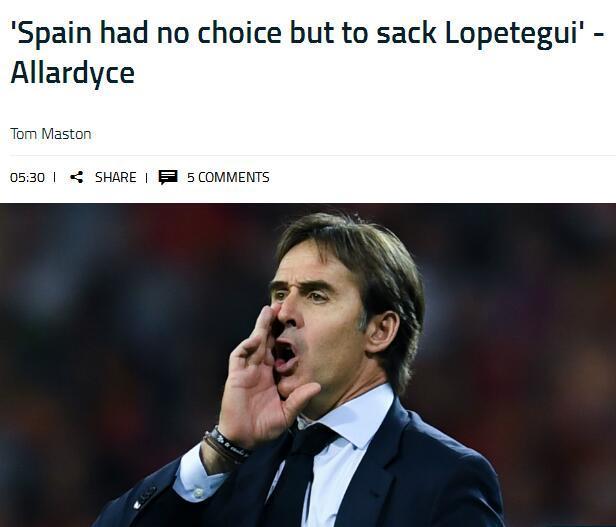
Task: Select the SHARE text label
Action: tap(116, 177)
